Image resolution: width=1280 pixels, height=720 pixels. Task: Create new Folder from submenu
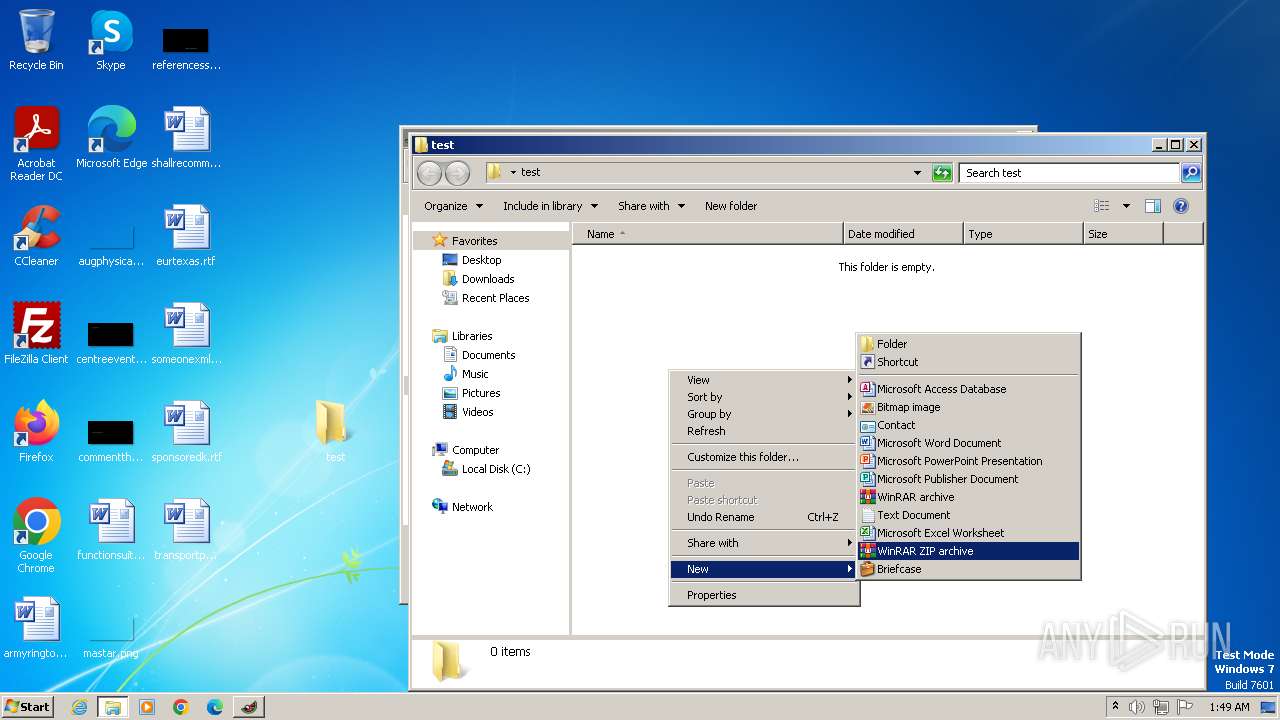(x=969, y=344)
